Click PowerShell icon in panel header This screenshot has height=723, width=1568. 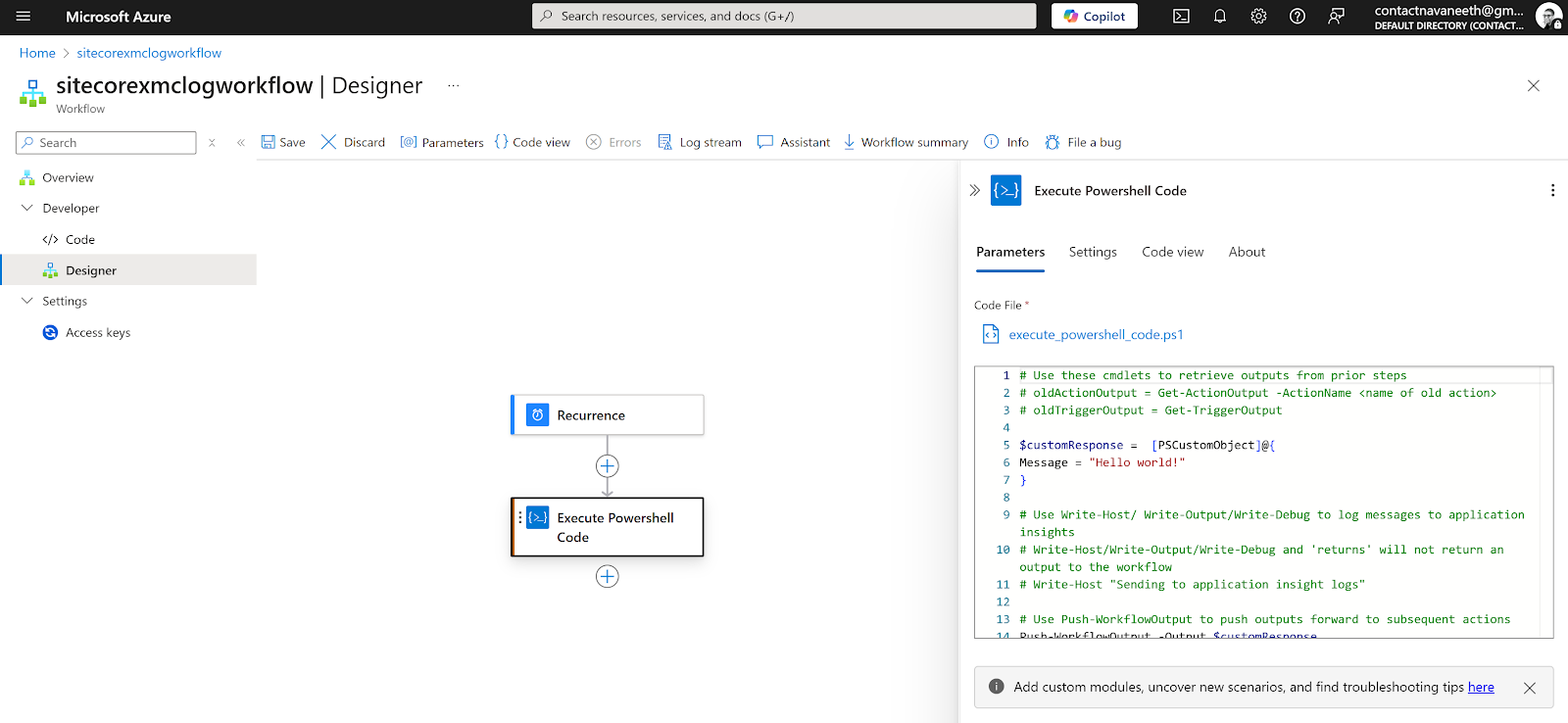point(1006,190)
